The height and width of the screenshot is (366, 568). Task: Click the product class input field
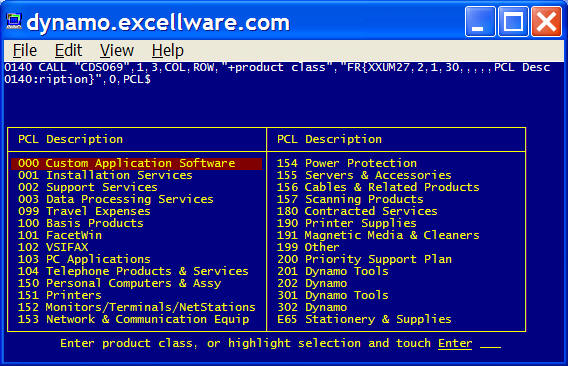pos(490,344)
